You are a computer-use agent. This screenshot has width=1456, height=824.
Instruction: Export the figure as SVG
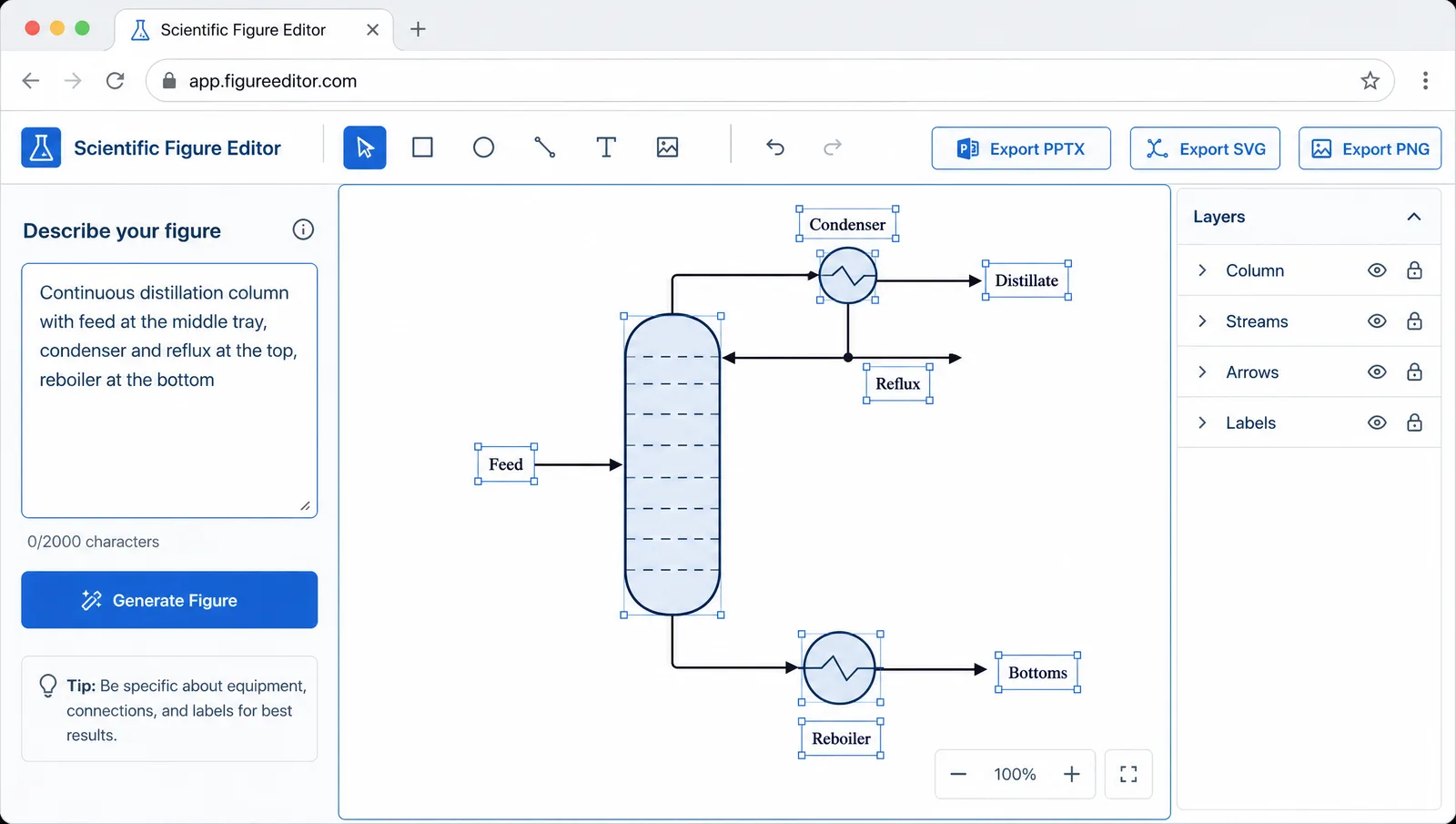pyautogui.click(x=1205, y=148)
